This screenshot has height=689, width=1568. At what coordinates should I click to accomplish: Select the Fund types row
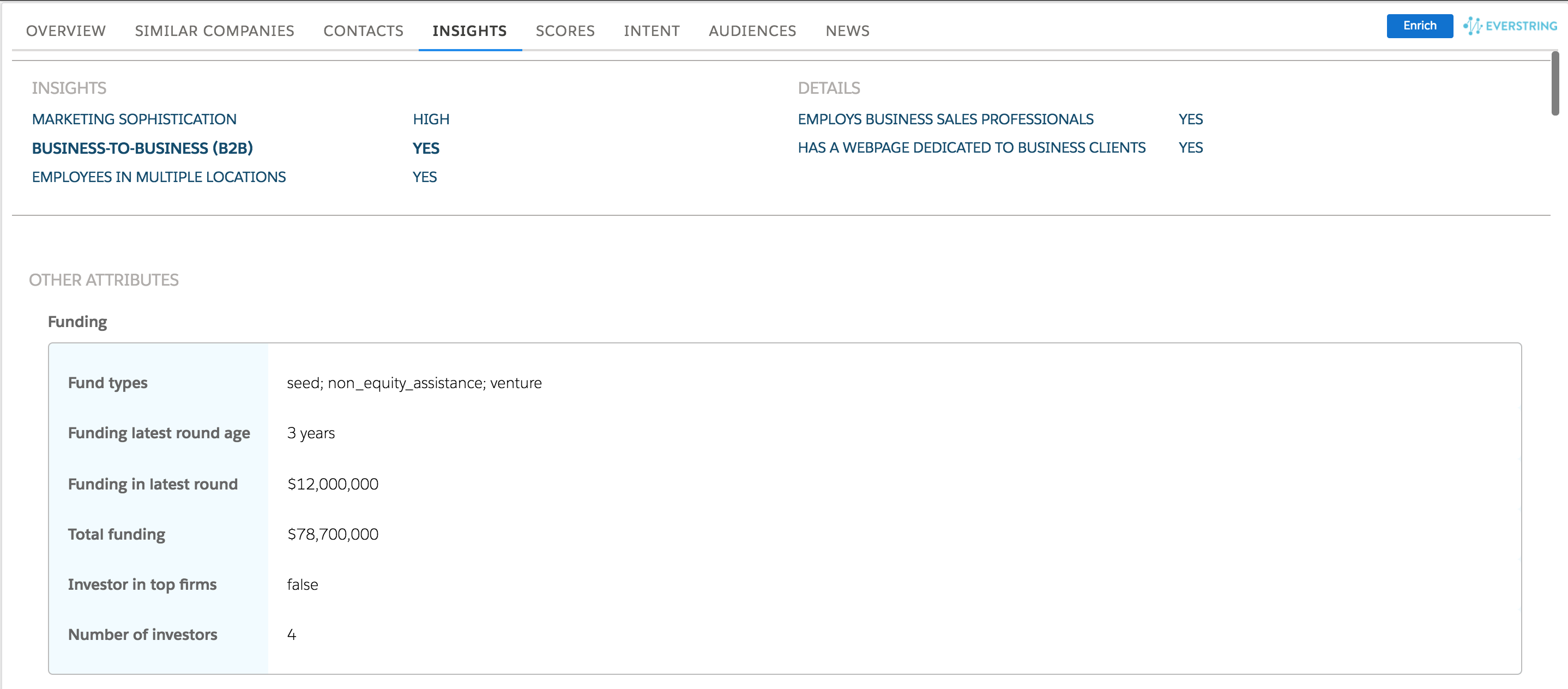click(x=108, y=383)
